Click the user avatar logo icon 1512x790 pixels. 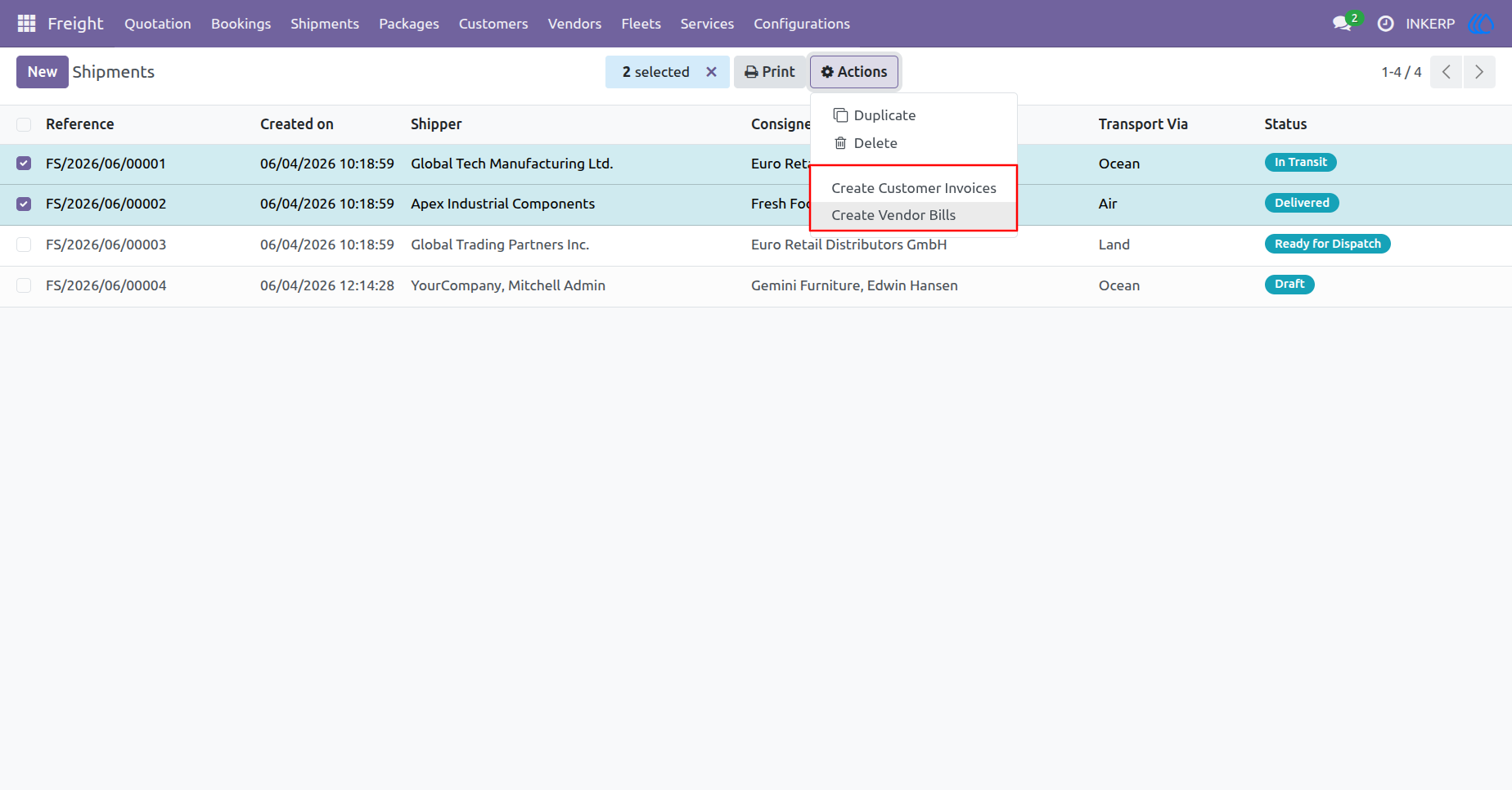coord(1481,24)
